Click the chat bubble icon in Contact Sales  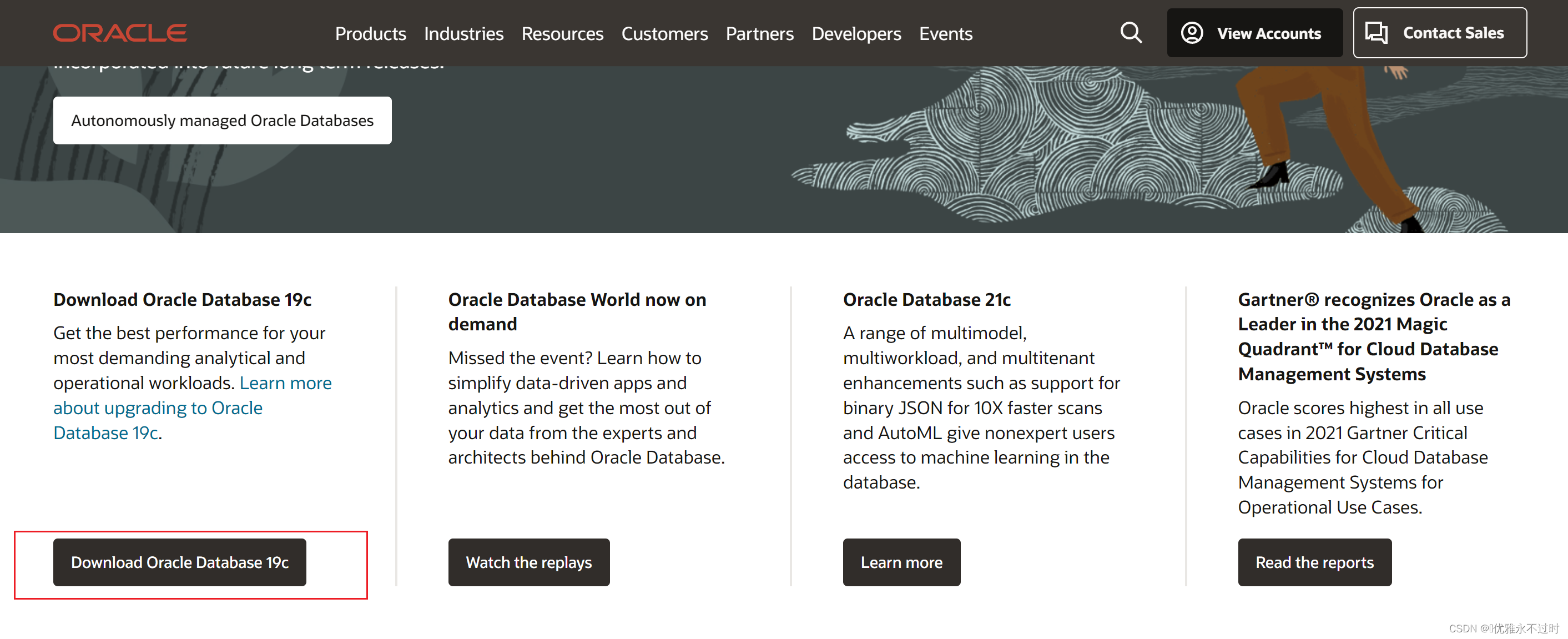click(x=1377, y=33)
